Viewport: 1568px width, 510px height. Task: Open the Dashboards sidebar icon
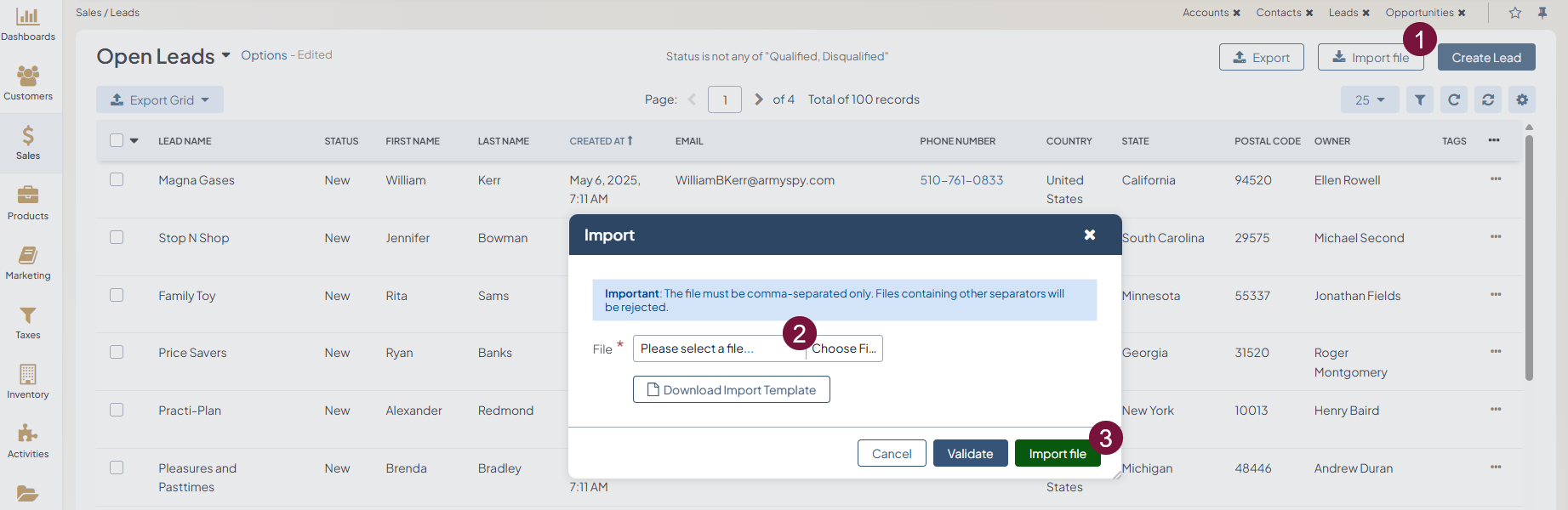28,24
